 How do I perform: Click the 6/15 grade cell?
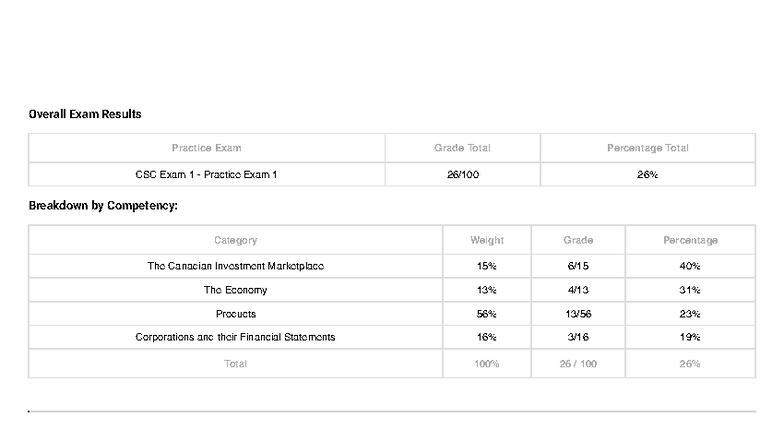click(578, 266)
